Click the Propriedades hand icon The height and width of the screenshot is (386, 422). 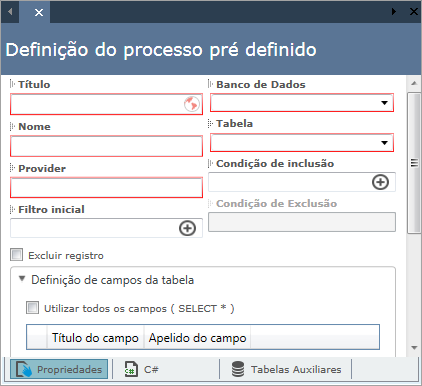(x=24, y=369)
